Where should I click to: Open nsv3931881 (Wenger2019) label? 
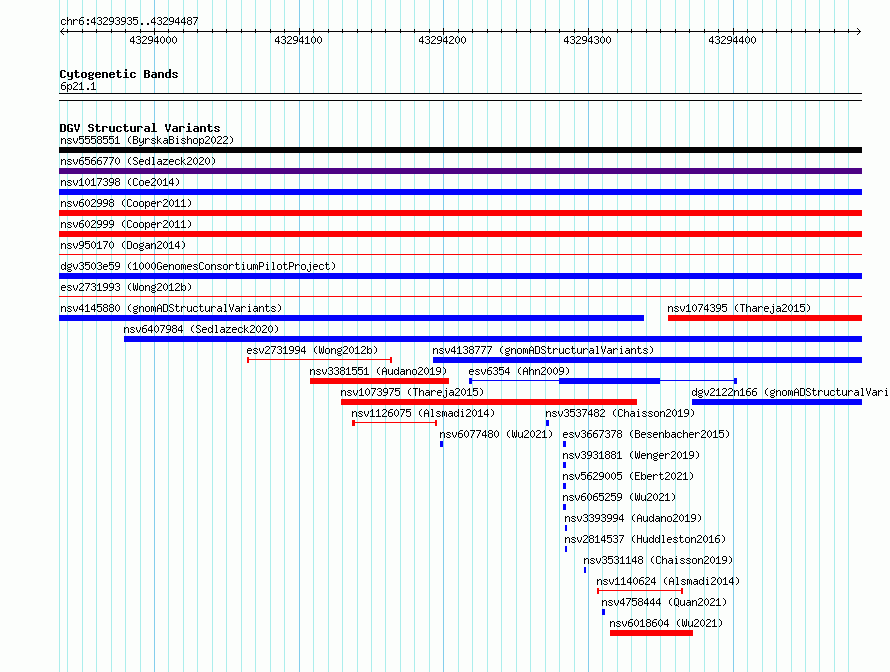(631, 455)
